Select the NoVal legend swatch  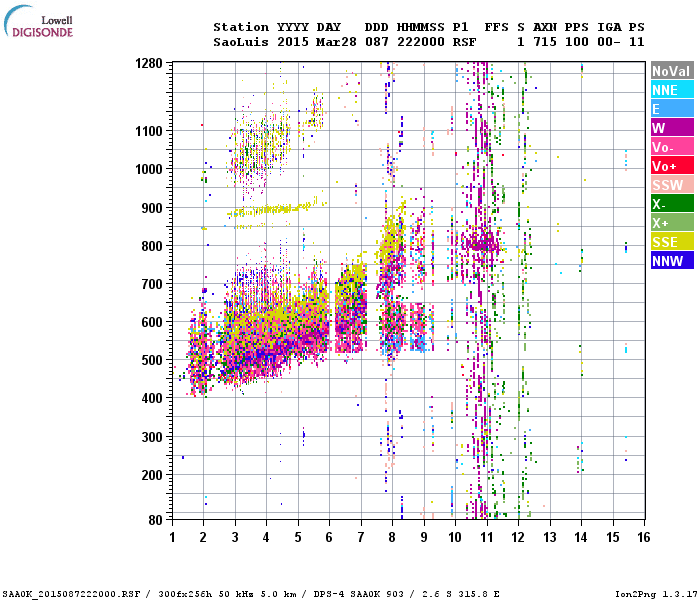pos(672,71)
